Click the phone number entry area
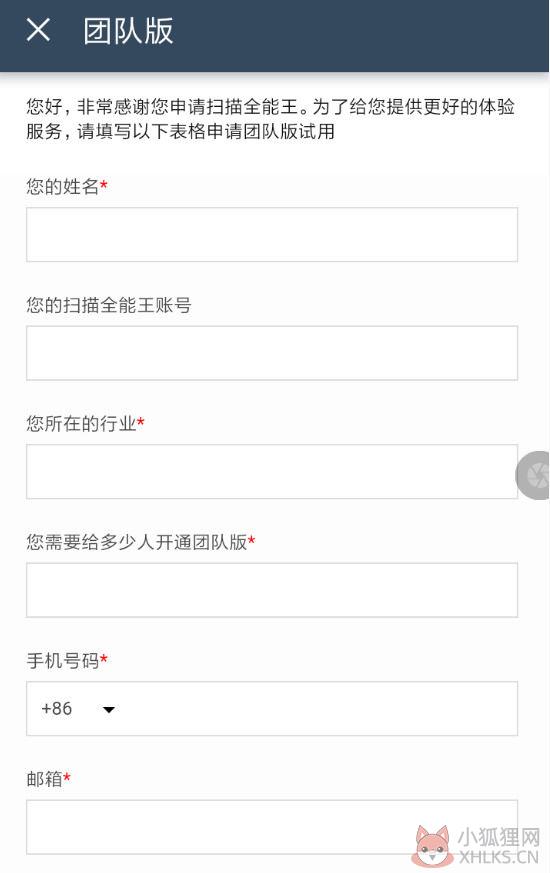 (x=320, y=709)
